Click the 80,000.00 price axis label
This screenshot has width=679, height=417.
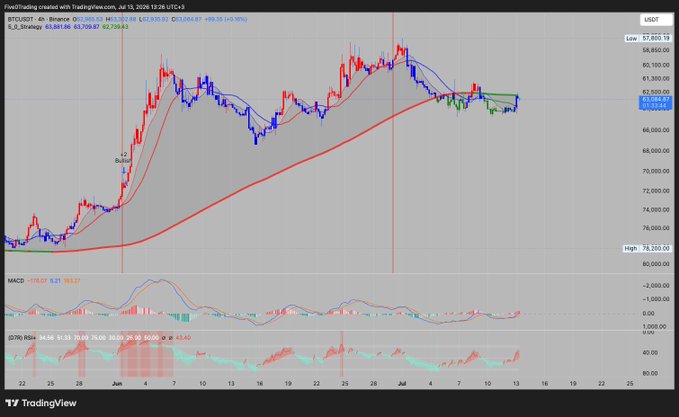(x=656, y=264)
